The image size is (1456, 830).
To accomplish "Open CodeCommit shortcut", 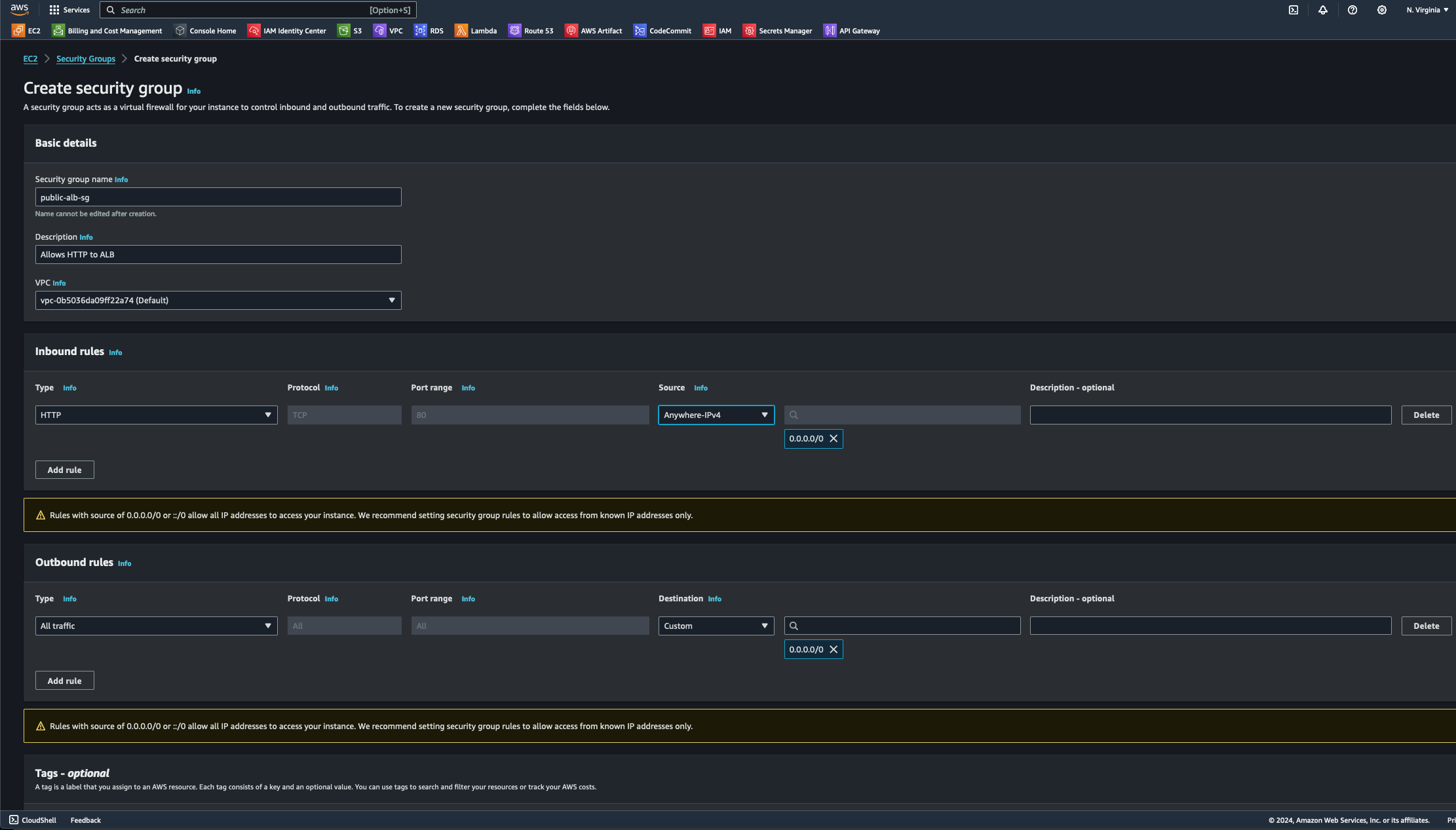I will click(x=662, y=31).
